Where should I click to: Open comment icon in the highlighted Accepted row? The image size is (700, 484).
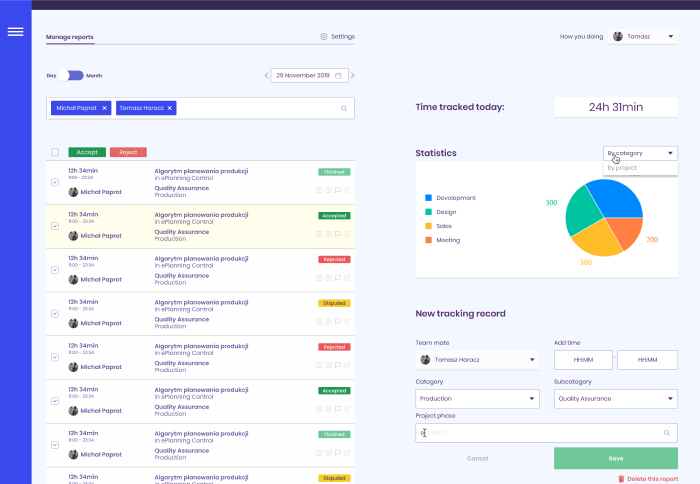tap(338, 234)
